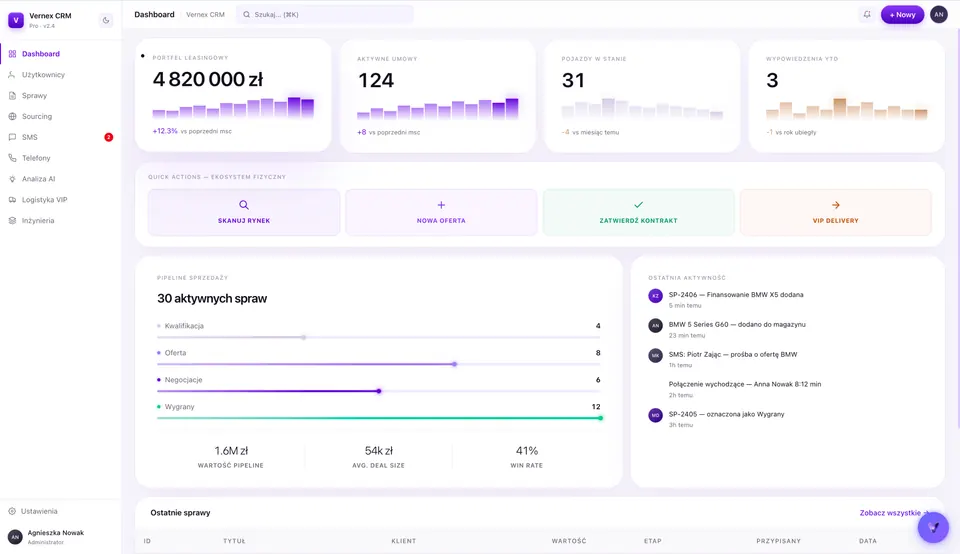960x554 pixels.
Task: Open the Aktywne Umowy card
Action: coord(438,96)
